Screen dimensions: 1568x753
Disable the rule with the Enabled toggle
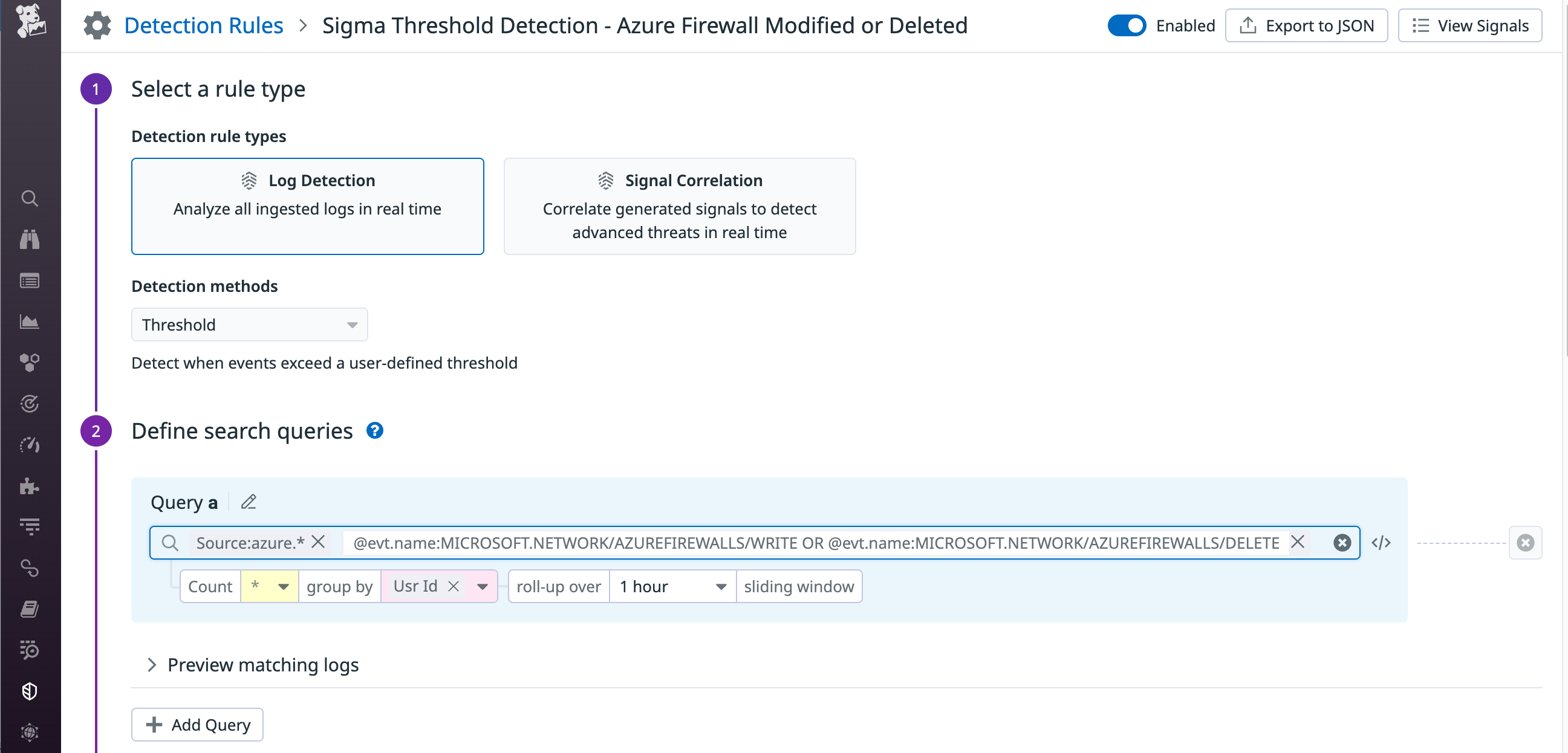coord(1127,25)
